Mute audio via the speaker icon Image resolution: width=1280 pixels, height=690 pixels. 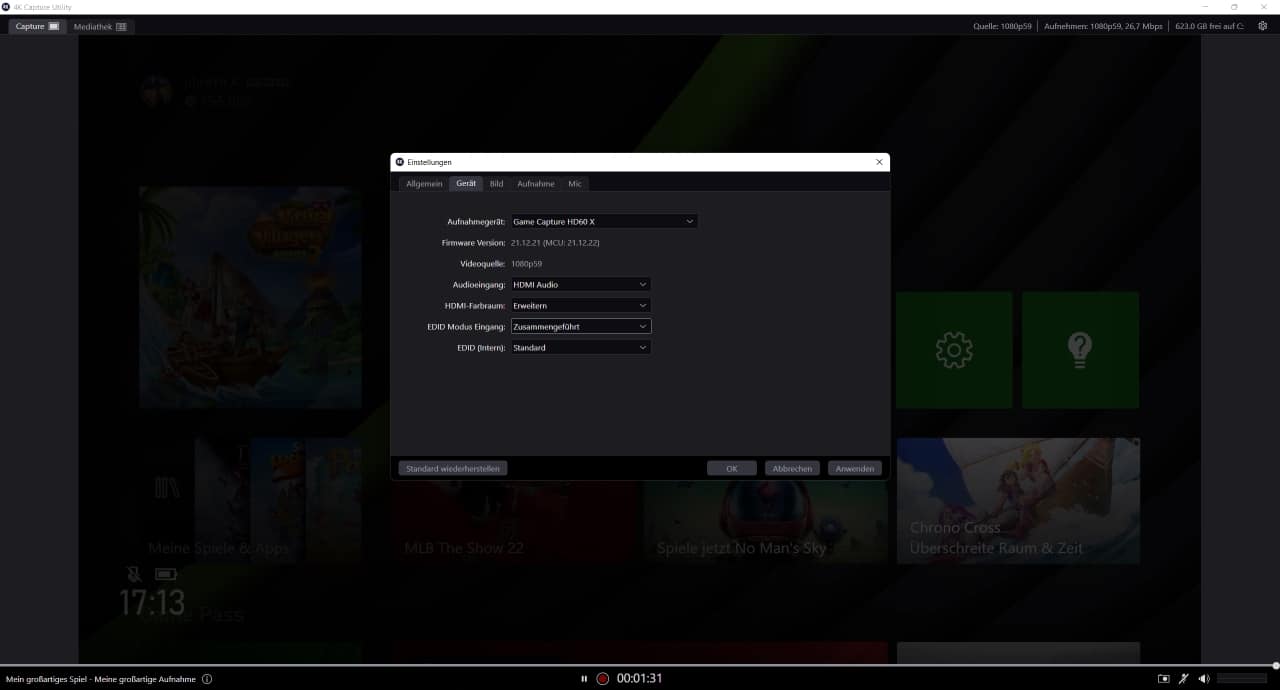[1204, 679]
